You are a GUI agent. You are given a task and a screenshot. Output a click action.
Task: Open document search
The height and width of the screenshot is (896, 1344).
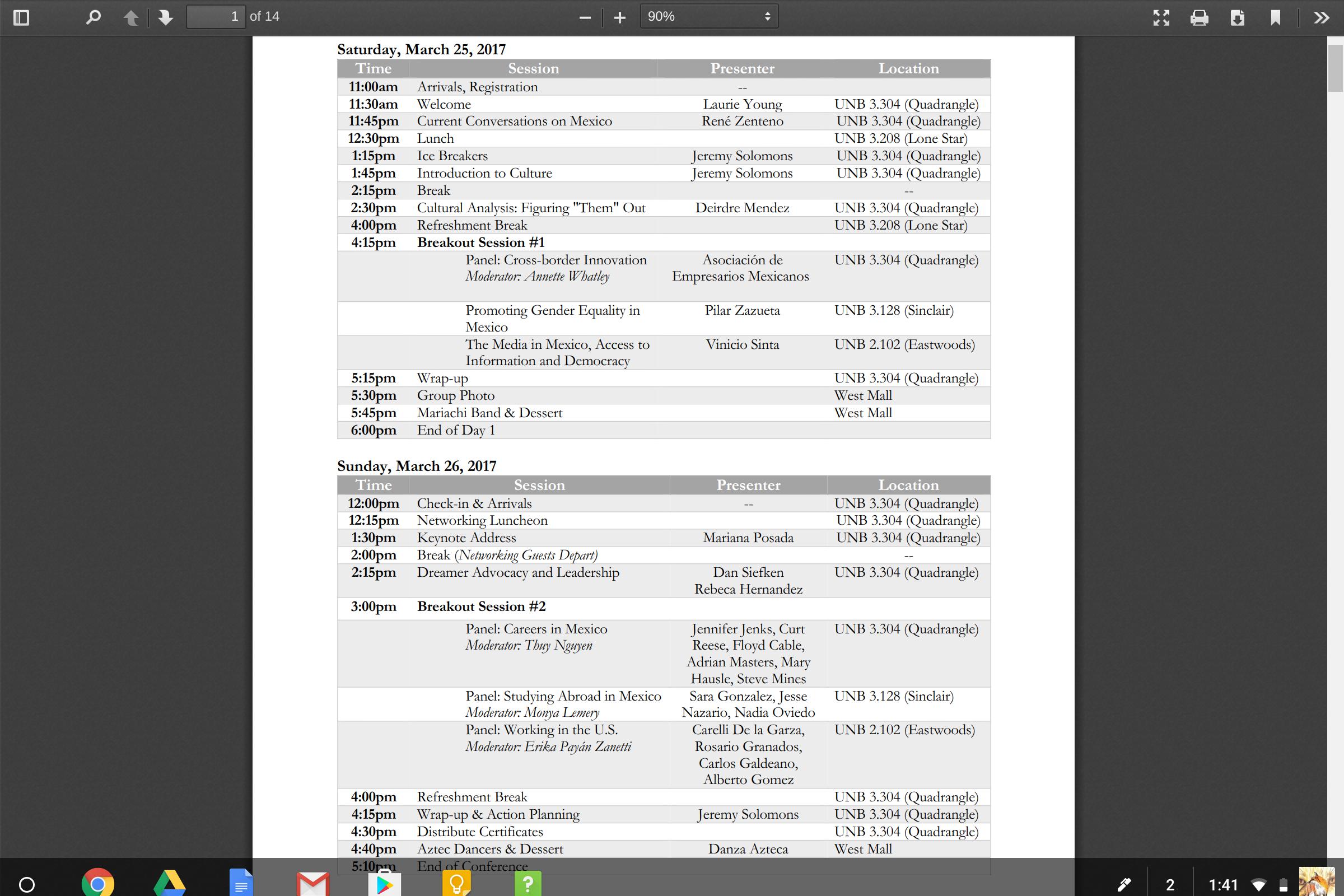point(93,18)
